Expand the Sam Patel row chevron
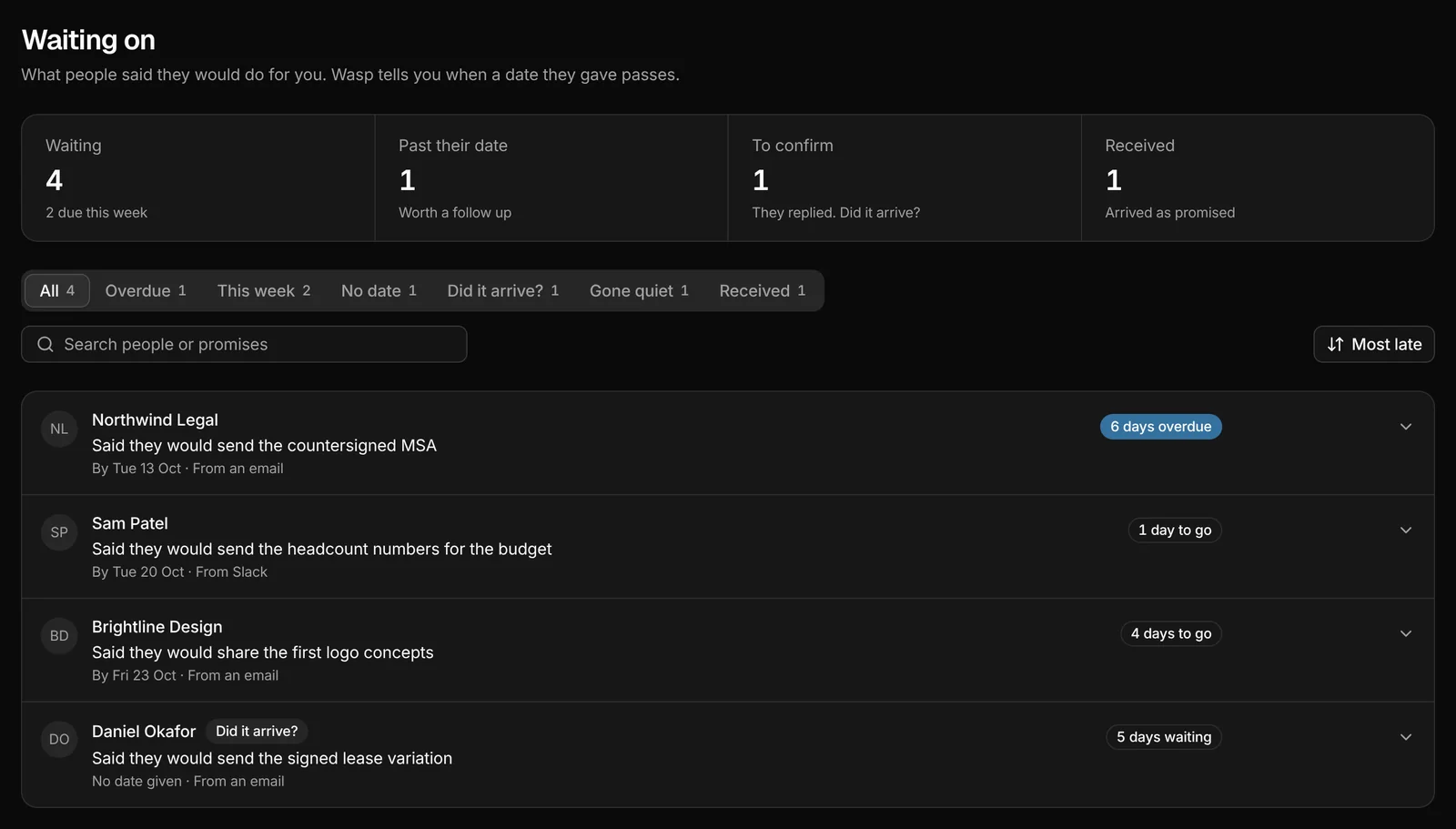 click(x=1406, y=531)
